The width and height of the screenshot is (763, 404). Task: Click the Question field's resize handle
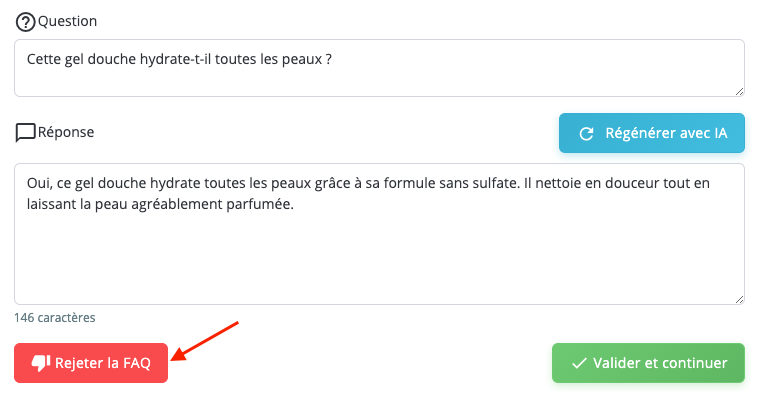[739, 91]
